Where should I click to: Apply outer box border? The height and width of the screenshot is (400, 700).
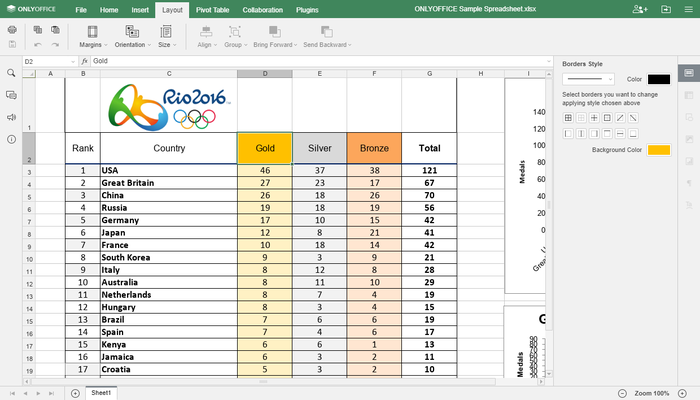click(607, 118)
